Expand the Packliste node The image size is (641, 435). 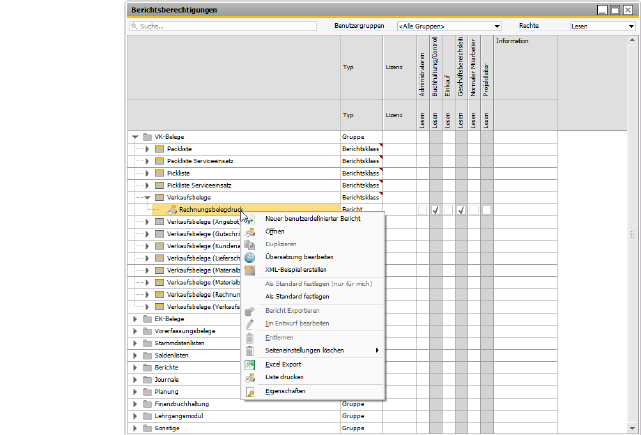(x=147, y=149)
